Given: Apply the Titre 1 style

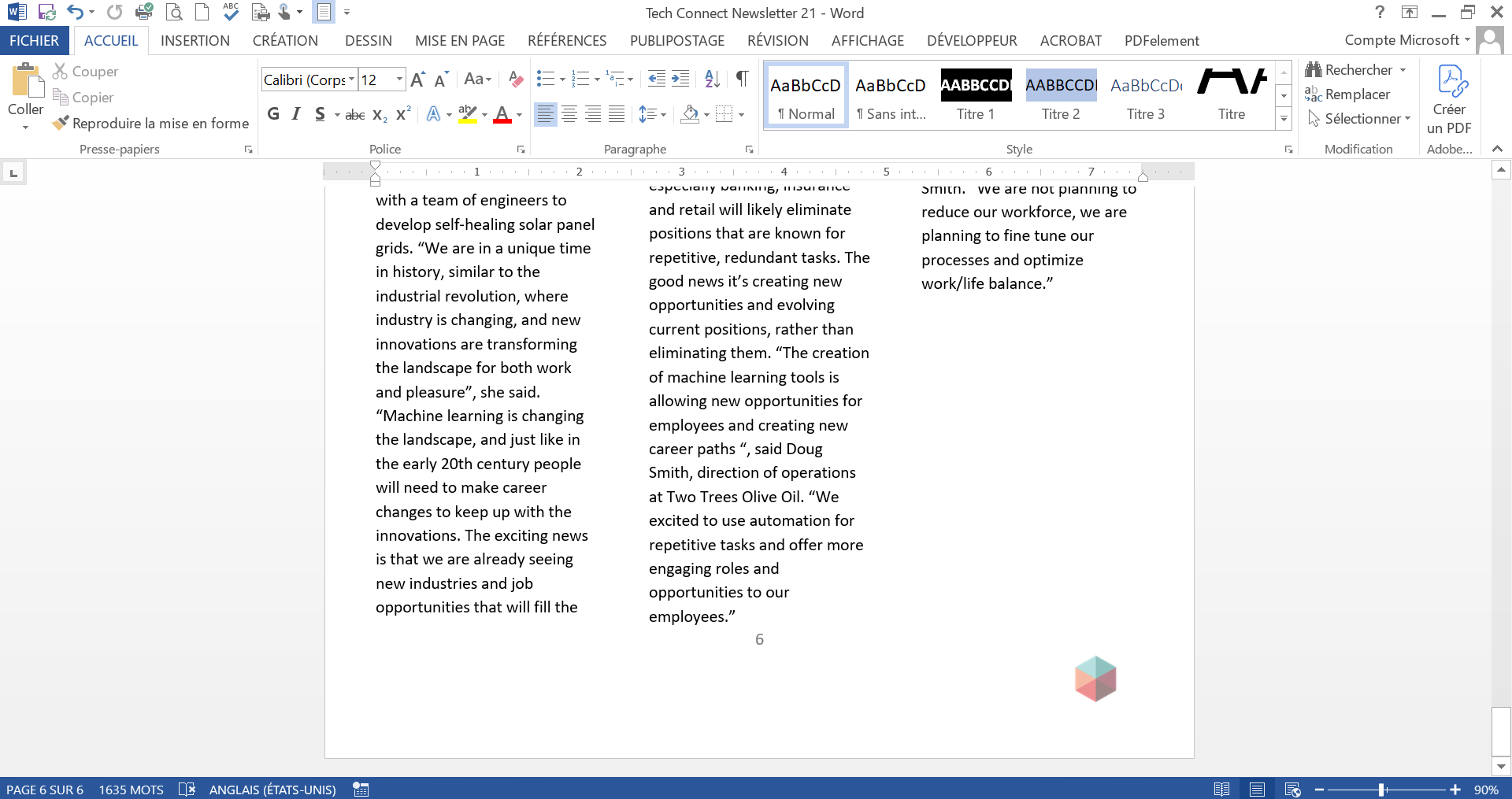Looking at the screenshot, I should click(x=976, y=95).
